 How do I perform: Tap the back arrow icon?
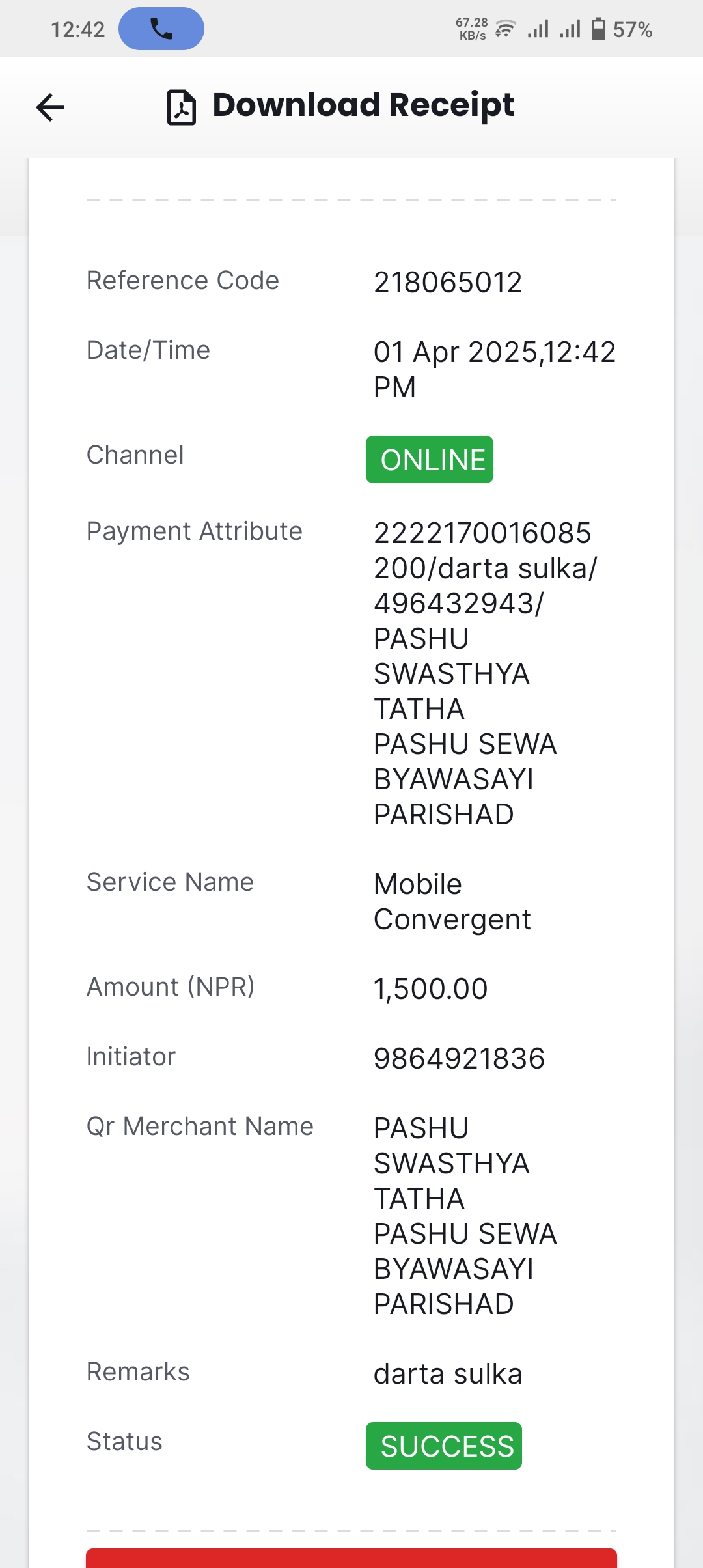(x=50, y=107)
